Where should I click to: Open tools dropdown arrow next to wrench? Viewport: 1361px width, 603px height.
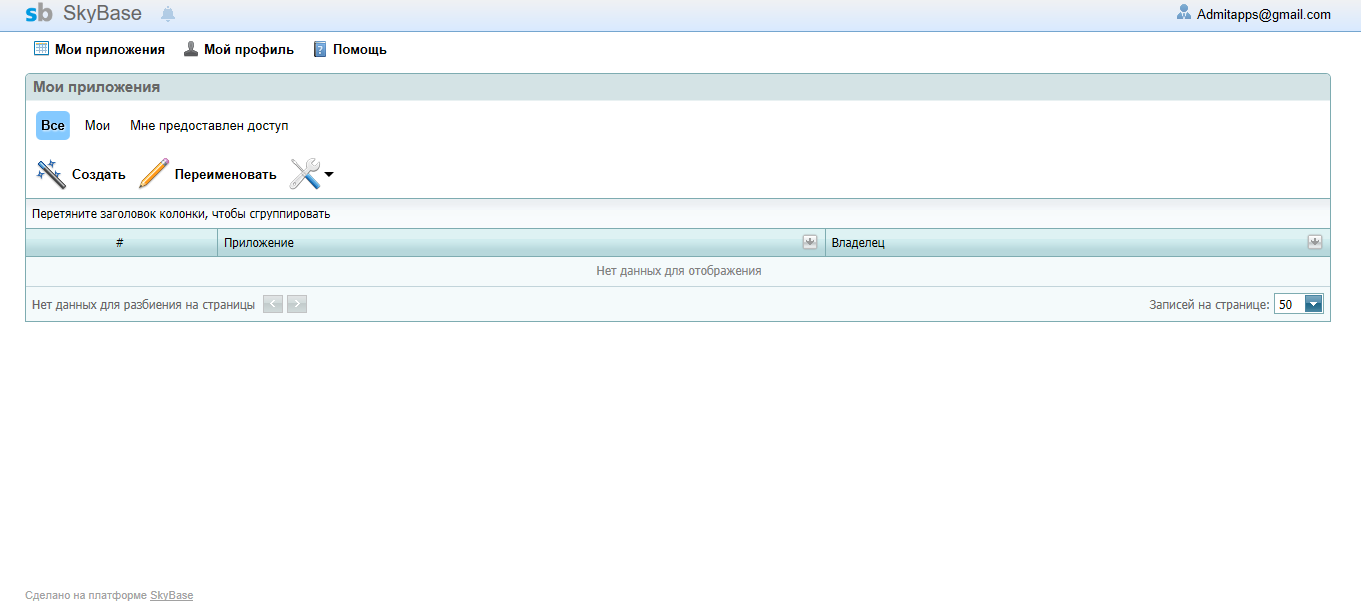(x=329, y=175)
